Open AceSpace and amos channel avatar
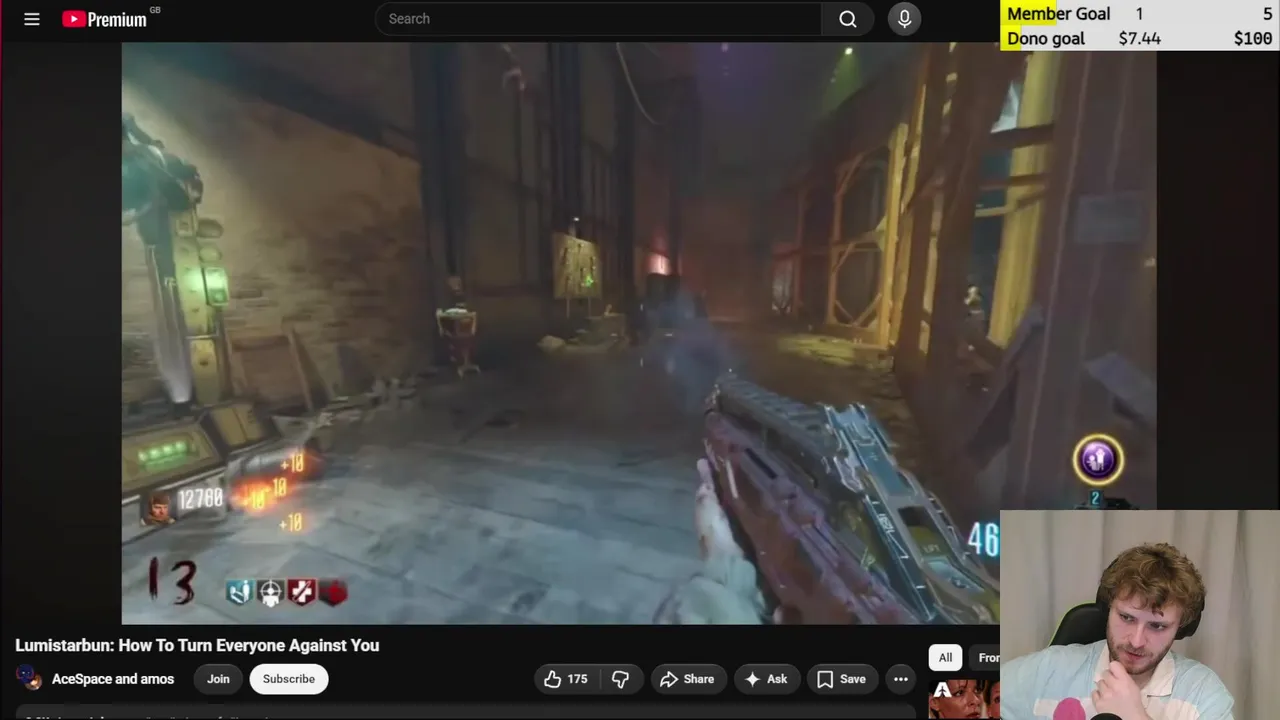The image size is (1280, 720). coord(29,679)
